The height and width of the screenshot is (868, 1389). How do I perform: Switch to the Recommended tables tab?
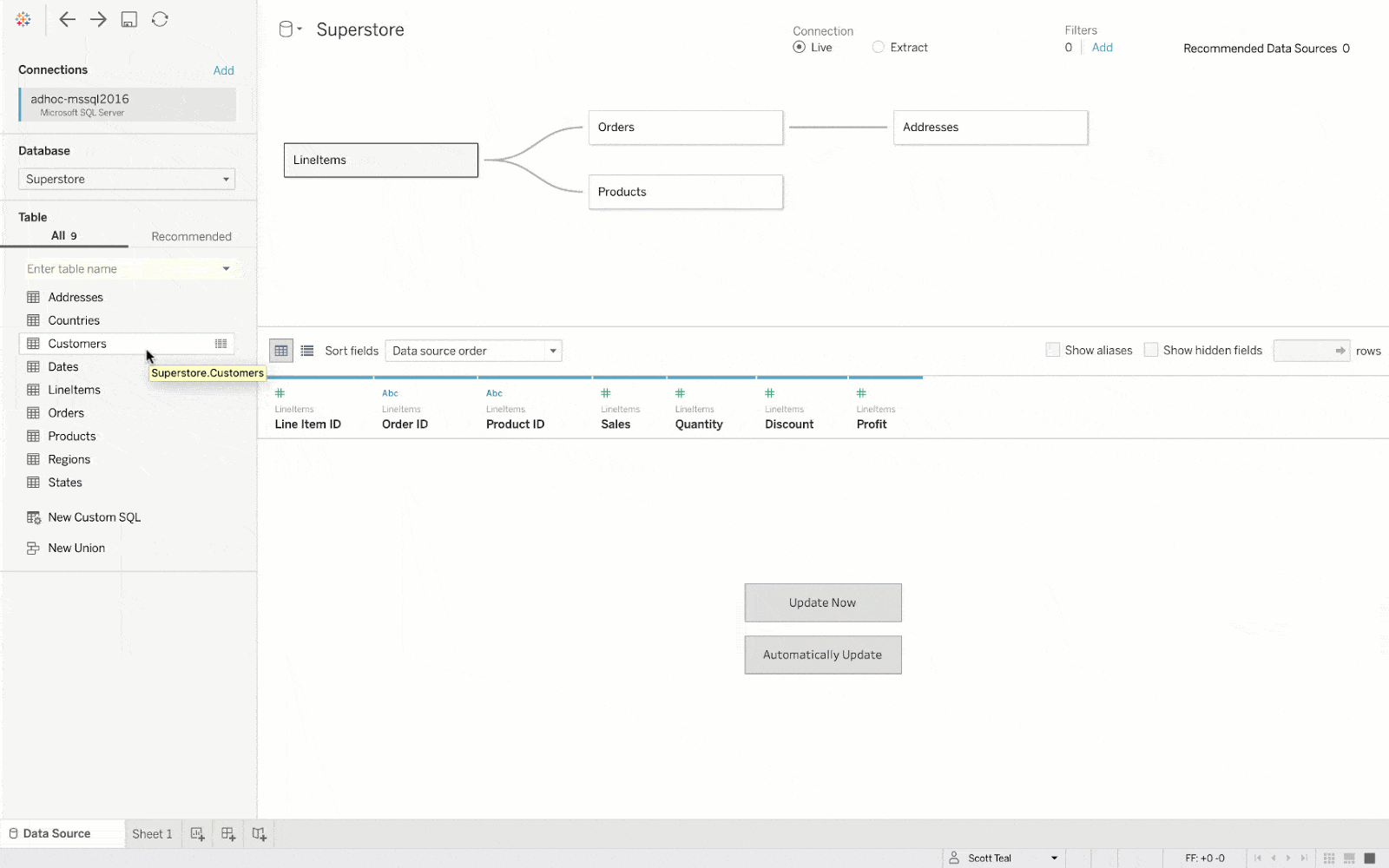(x=191, y=236)
